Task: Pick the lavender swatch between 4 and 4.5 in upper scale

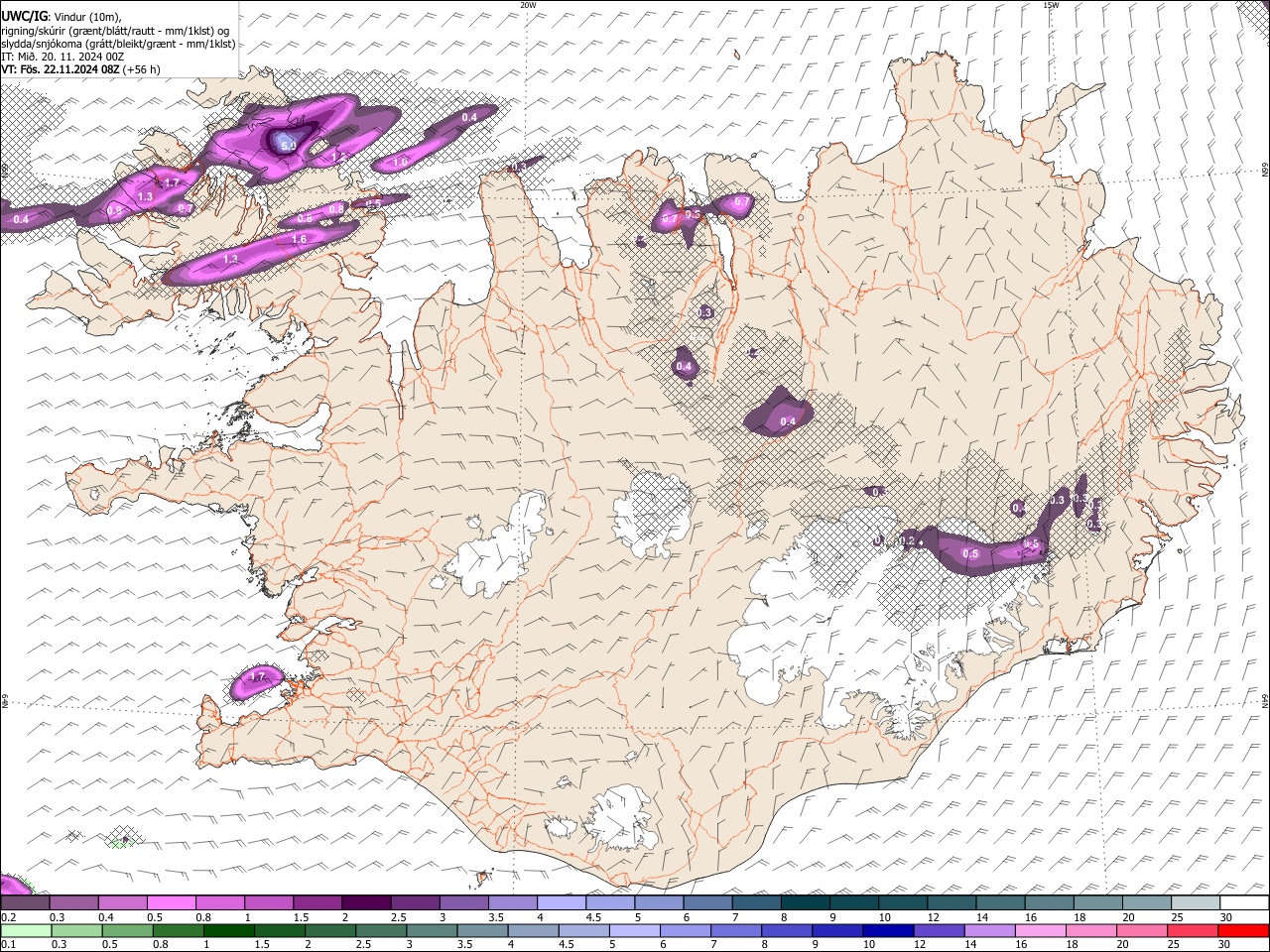Action: pyautogui.click(x=562, y=902)
